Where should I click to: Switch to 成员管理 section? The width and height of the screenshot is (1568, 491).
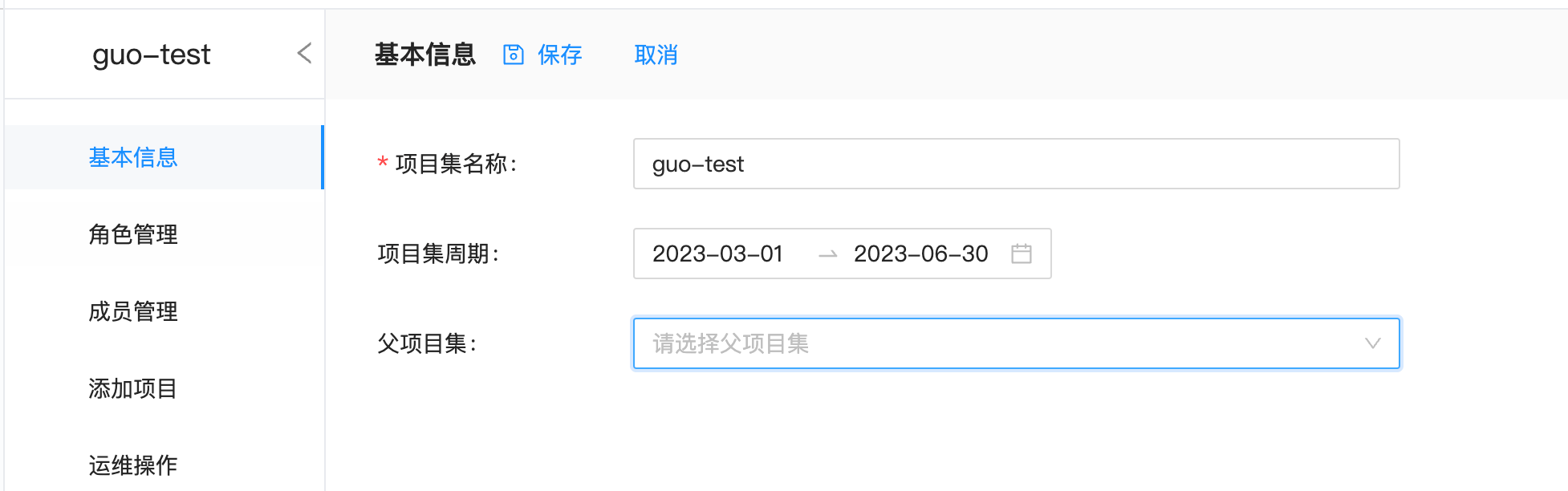[x=132, y=312]
